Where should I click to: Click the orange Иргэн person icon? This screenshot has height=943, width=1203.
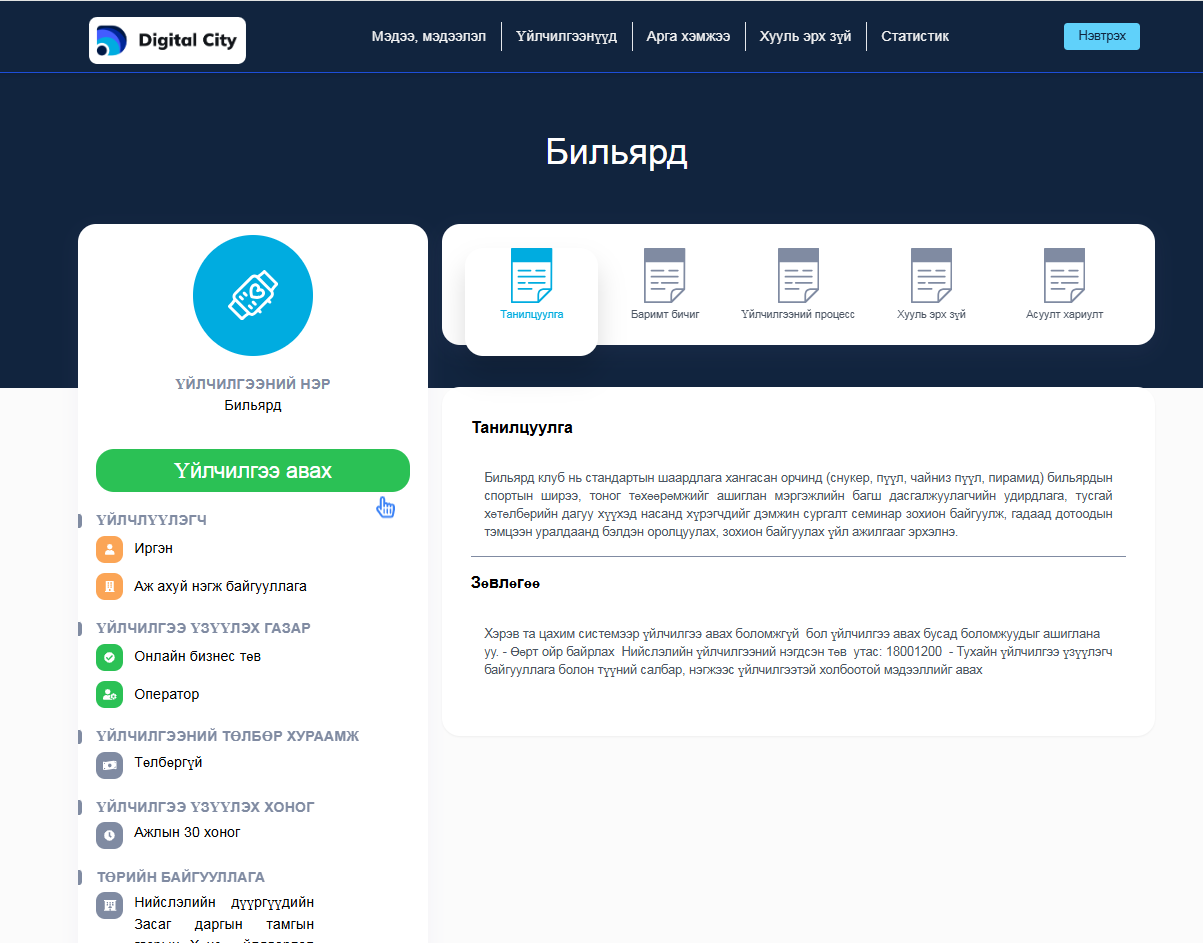(109, 549)
